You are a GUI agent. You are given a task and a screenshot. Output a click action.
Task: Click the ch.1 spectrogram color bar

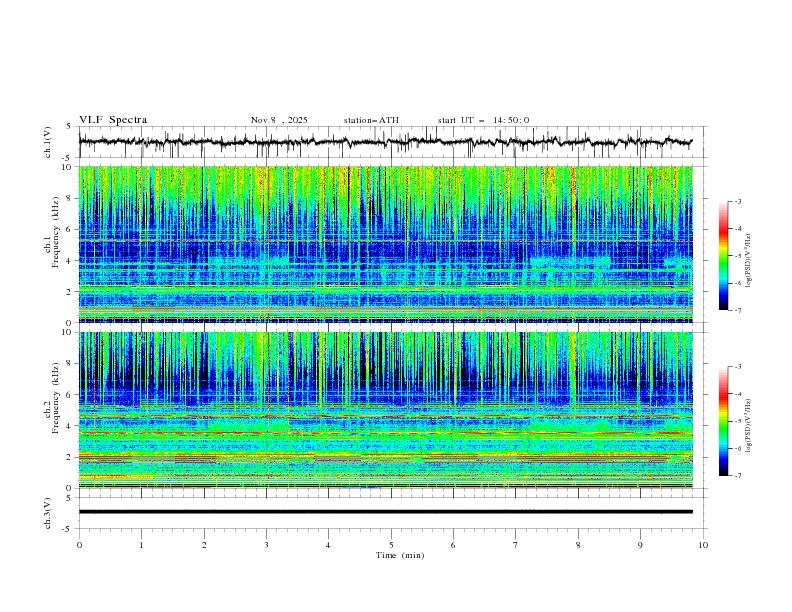(x=723, y=255)
